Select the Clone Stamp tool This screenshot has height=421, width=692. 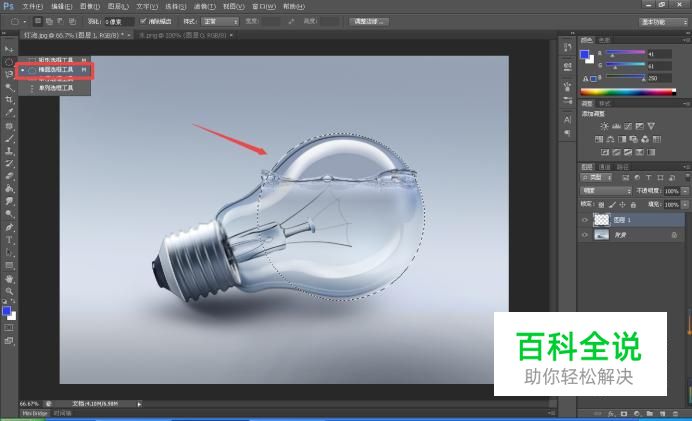click(9, 151)
